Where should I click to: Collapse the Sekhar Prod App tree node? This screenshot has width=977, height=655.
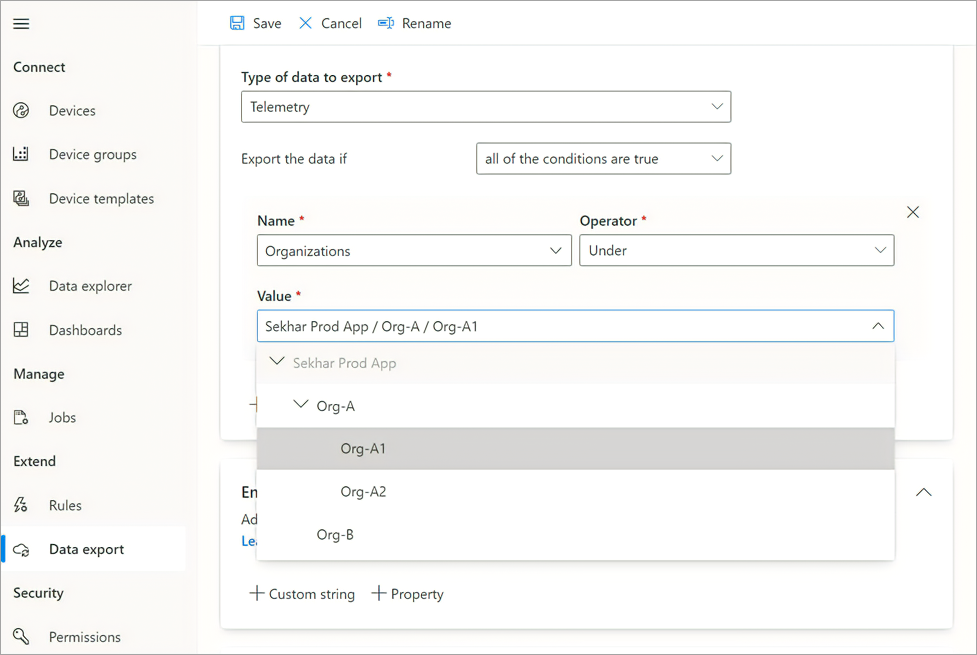click(x=277, y=361)
